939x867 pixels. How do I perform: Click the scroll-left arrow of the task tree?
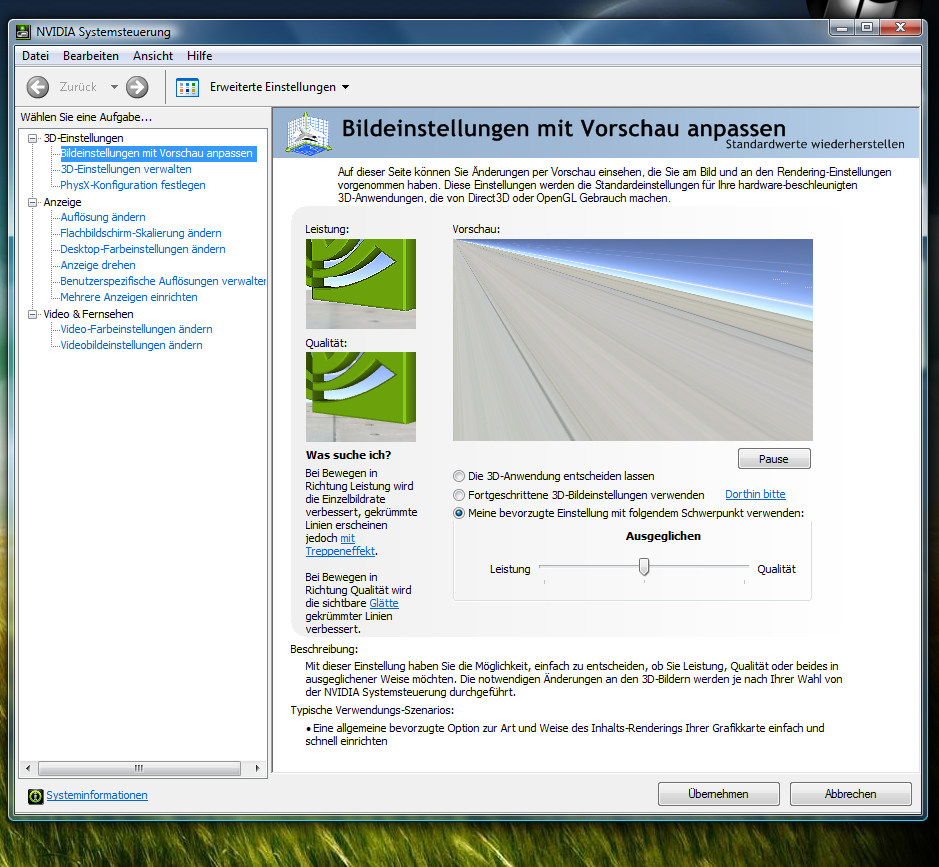pyautogui.click(x=28, y=768)
